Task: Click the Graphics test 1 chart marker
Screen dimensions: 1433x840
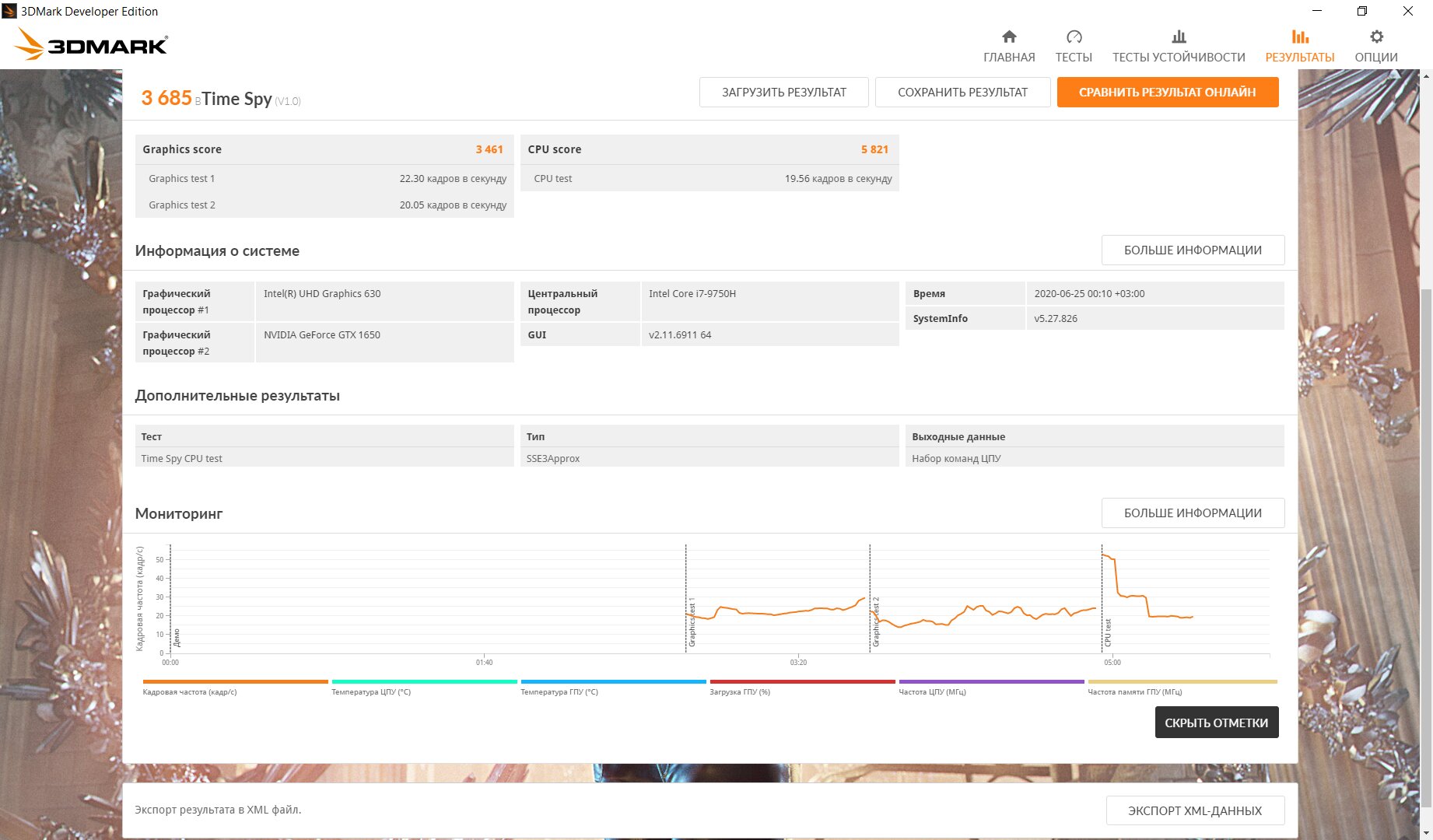Action: pos(692,623)
